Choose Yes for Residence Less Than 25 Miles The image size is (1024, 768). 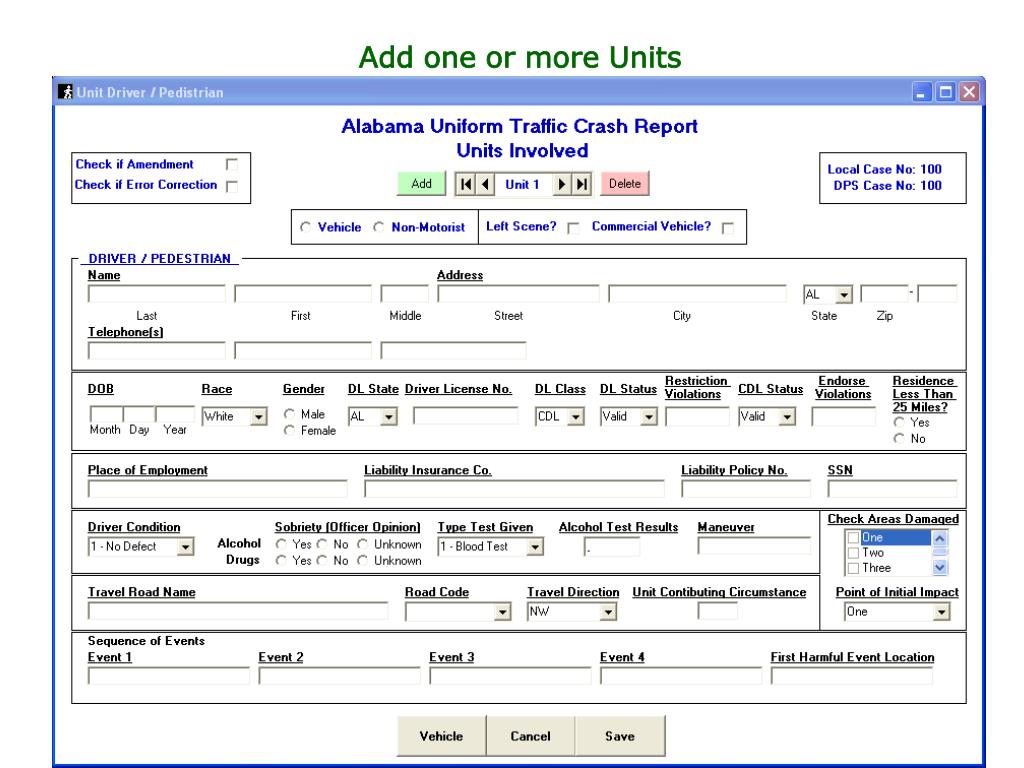click(x=899, y=423)
